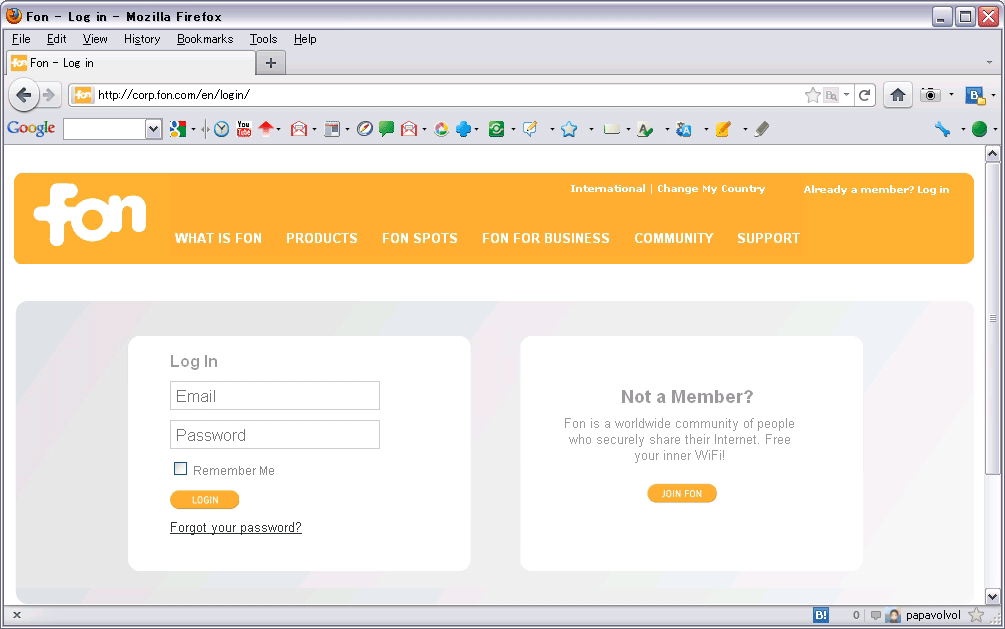Click the blue star bookmarks icon
Image resolution: width=1005 pixels, height=629 pixels.
point(569,130)
